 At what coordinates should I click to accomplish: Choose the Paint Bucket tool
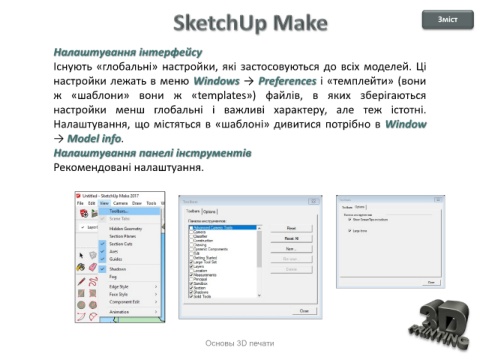click(x=81, y=267)
